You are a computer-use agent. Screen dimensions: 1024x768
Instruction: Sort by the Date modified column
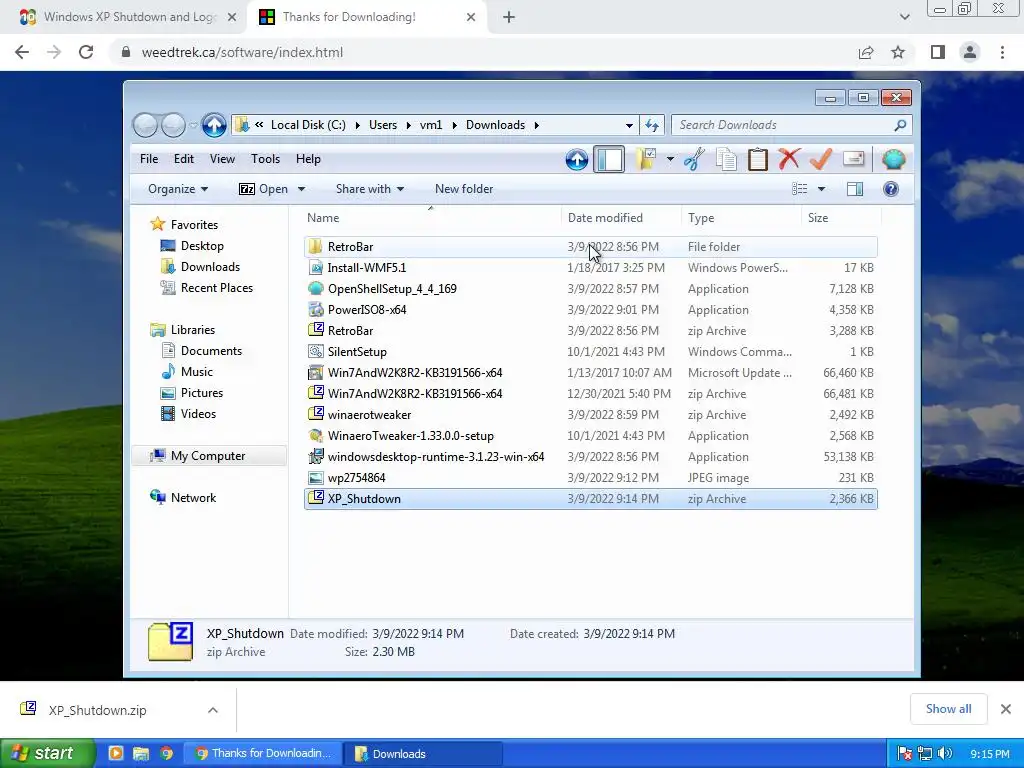click(x=621, y=217)
